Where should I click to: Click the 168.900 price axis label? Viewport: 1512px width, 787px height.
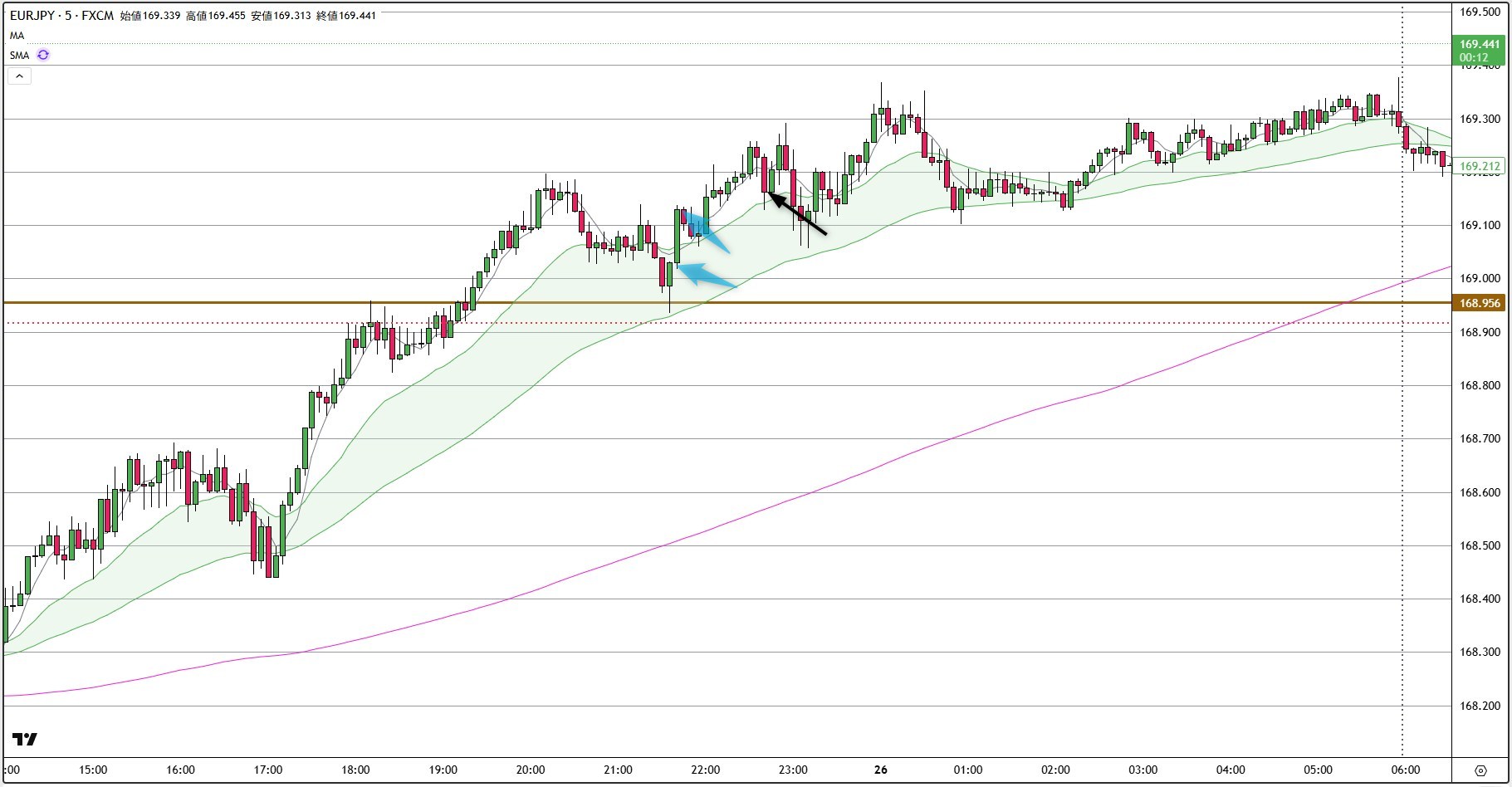click(1480, 332)
